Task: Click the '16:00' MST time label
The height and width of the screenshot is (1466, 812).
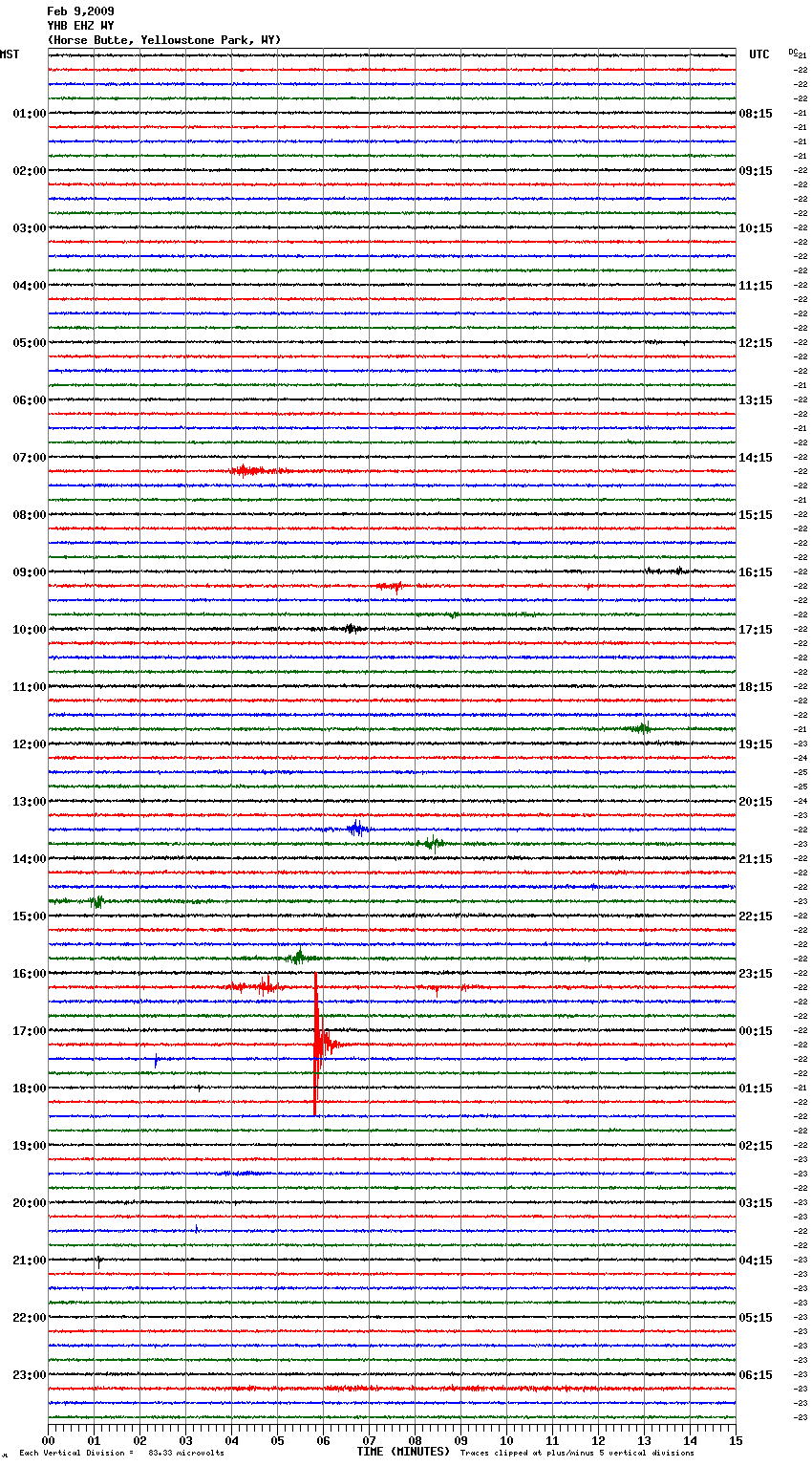Action: click(x=30, y=974)
